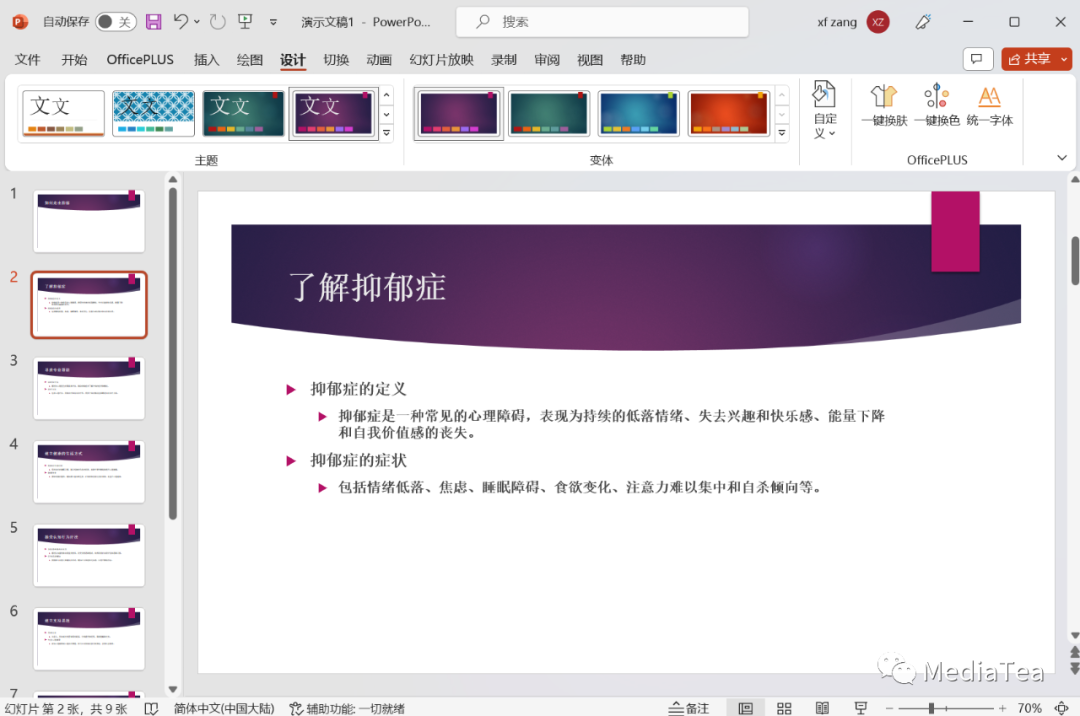Toggle the AutoSave switch
The image size is (1080, 716).
(x=116, y=22)
